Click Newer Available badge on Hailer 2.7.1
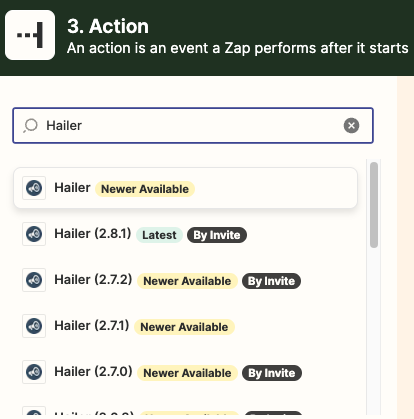 click(184, 327)
